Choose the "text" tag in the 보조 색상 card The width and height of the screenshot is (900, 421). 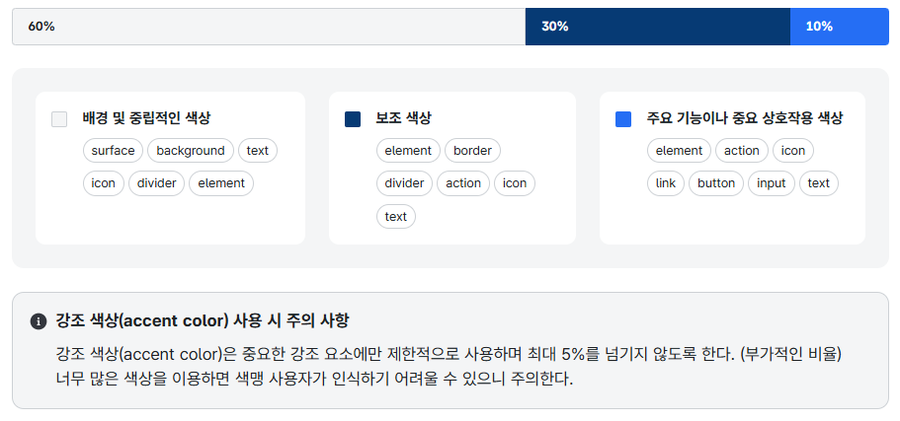coord(396,216)
